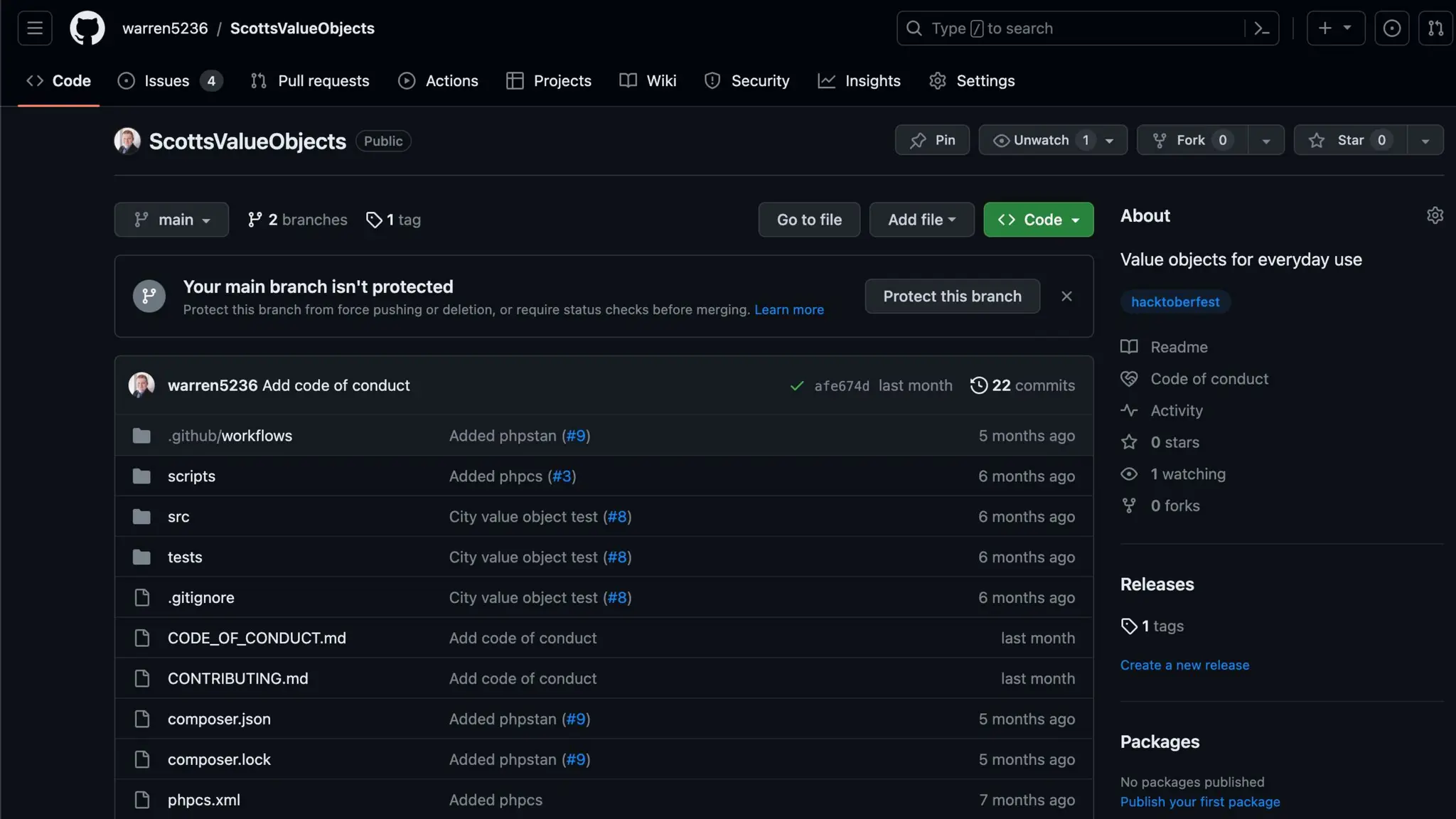Edit repository details via About gear

click(x=1435, y=215)
